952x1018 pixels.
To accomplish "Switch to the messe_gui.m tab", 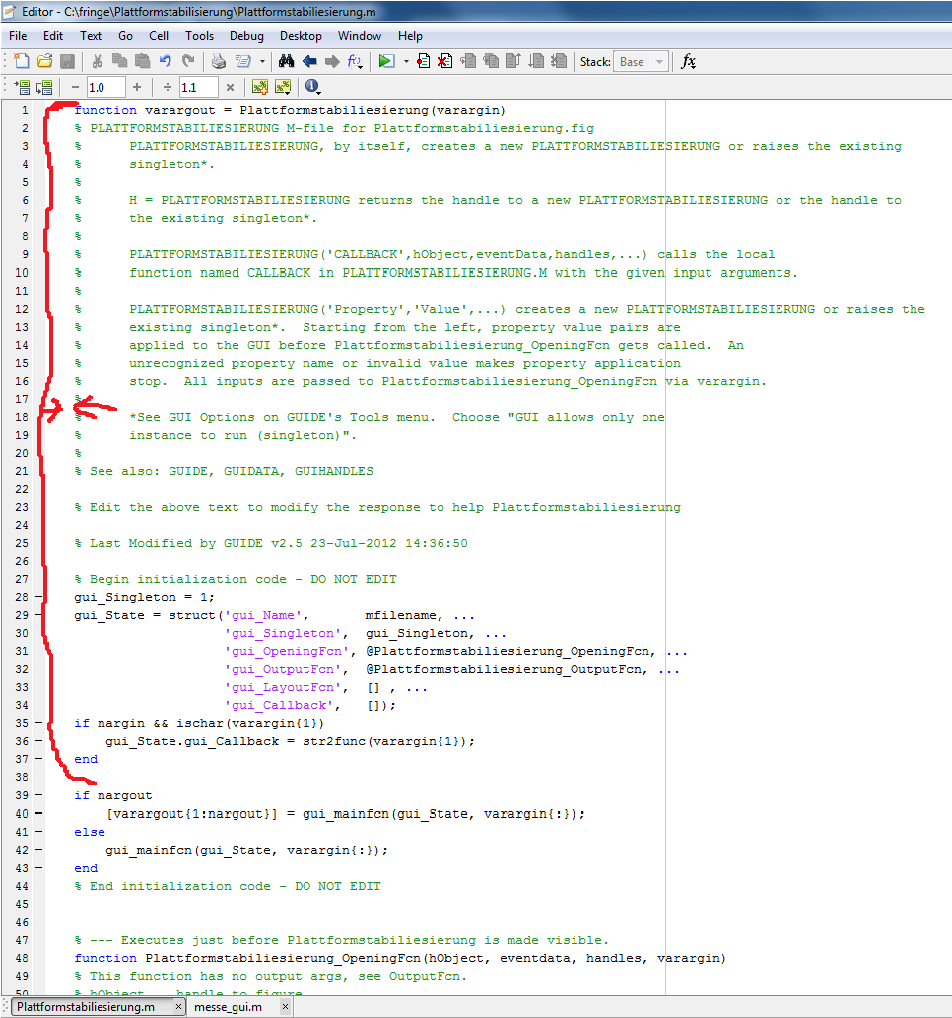I will tap(227, 1007).
